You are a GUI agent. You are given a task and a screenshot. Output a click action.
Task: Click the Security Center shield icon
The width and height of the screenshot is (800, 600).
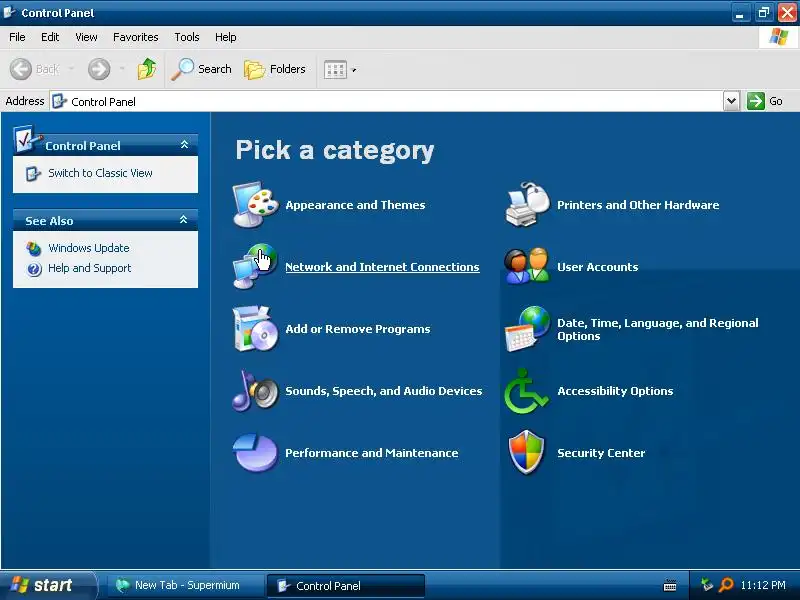(527, 453)
